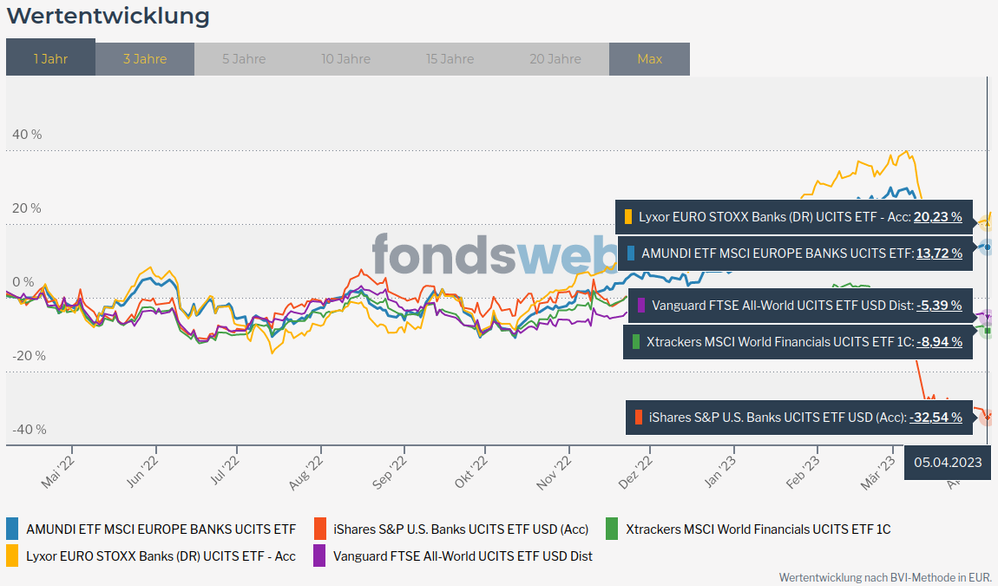The height and width of the screenshot is (586, 998).
Task: Choose the 10 Jahre period tab
Action: click(345, 59)
